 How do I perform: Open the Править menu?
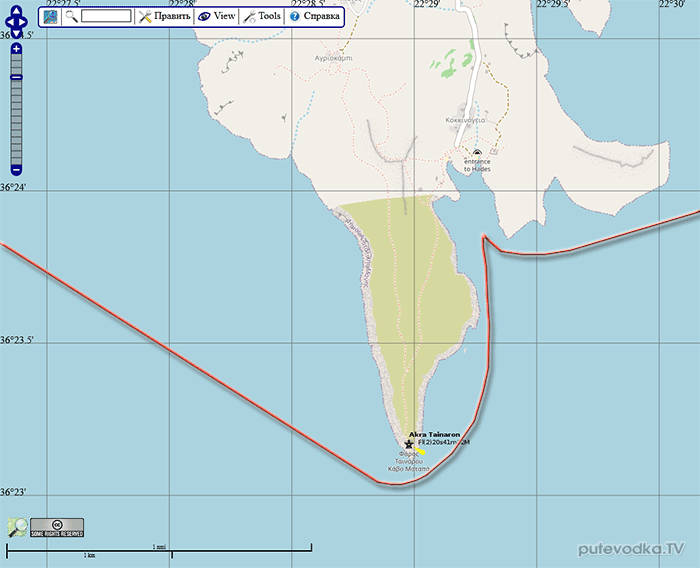172,16
